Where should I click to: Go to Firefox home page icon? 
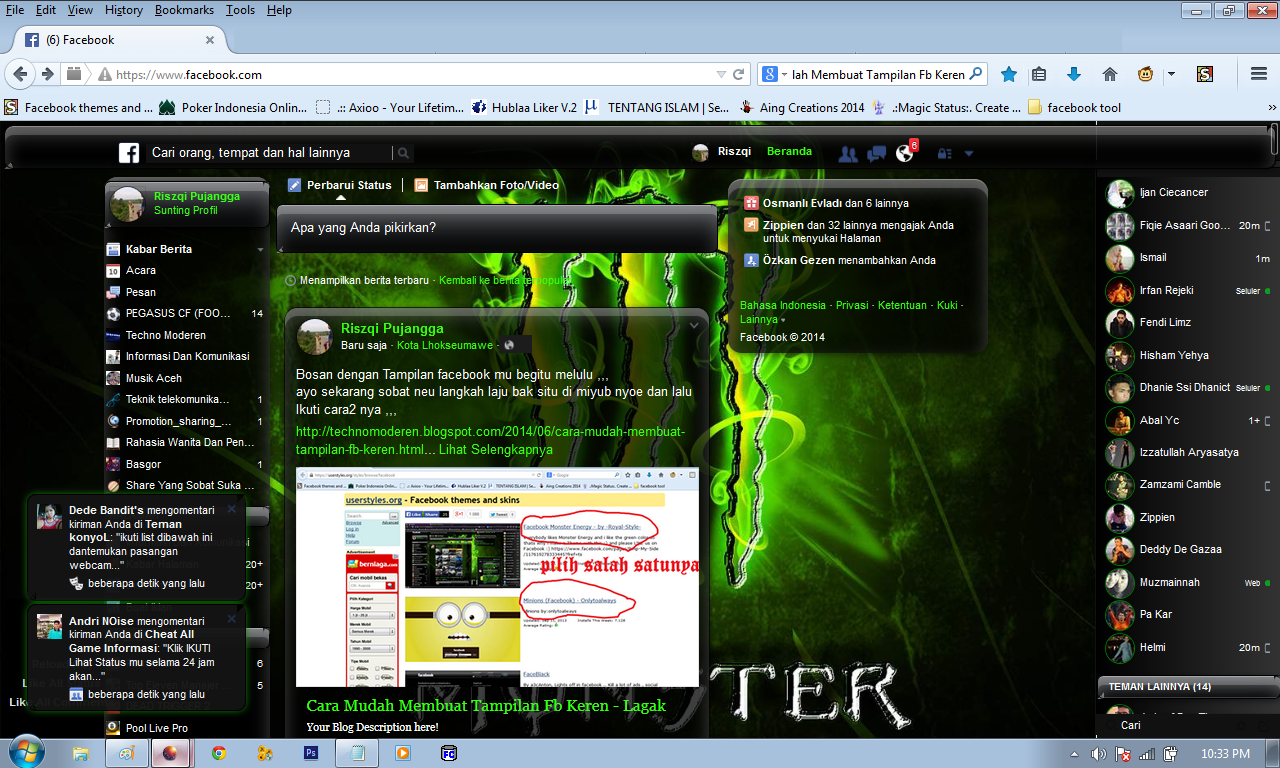click(1109, 74)
